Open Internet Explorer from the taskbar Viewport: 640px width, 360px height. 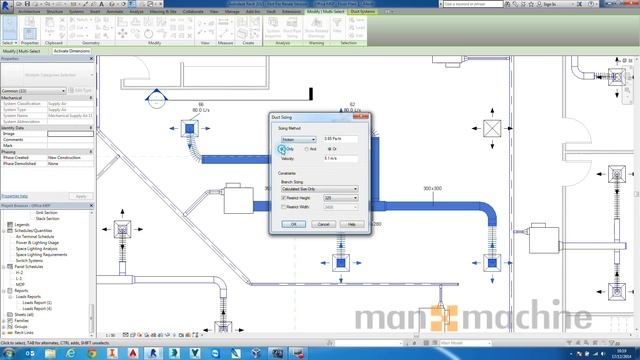point(71,353)
